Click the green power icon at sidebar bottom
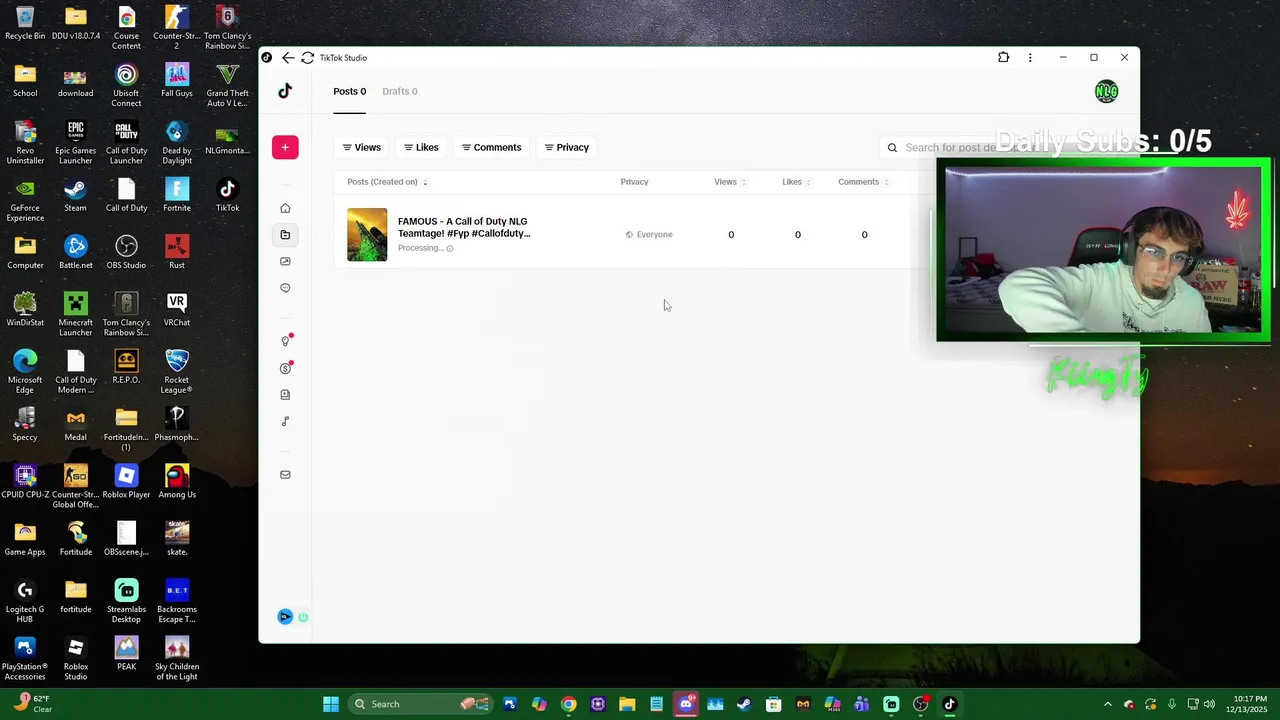Image resolution: width=1280 pixels, height=720 pixels. (x=303, y=617)
